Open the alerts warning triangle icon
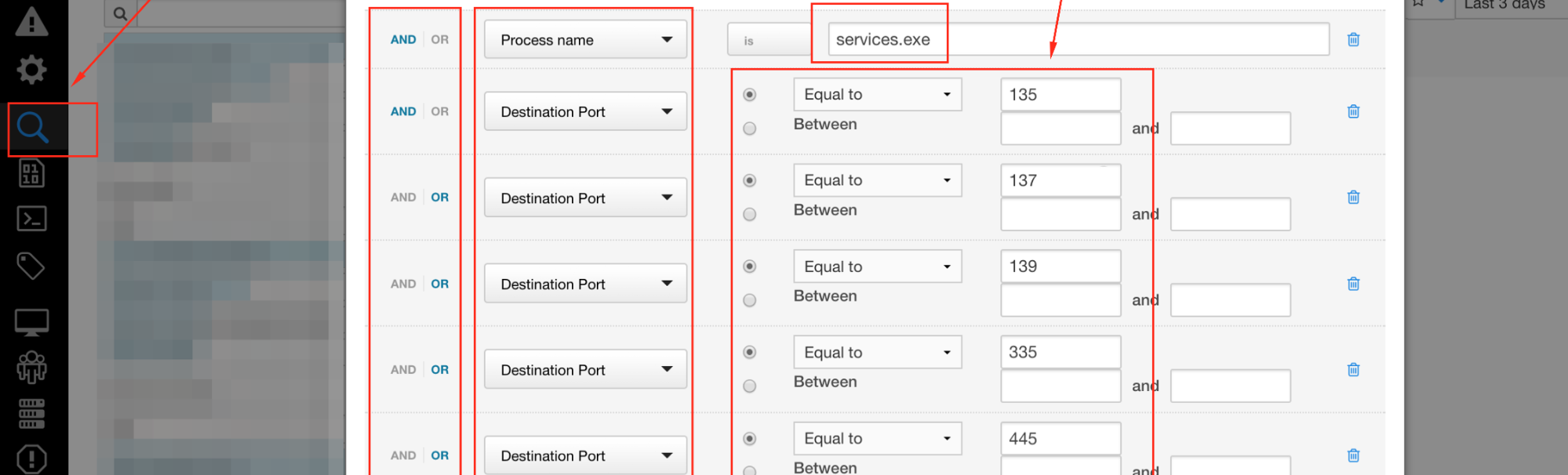The height and width of the screenshot is (475, 1568). 31,22
